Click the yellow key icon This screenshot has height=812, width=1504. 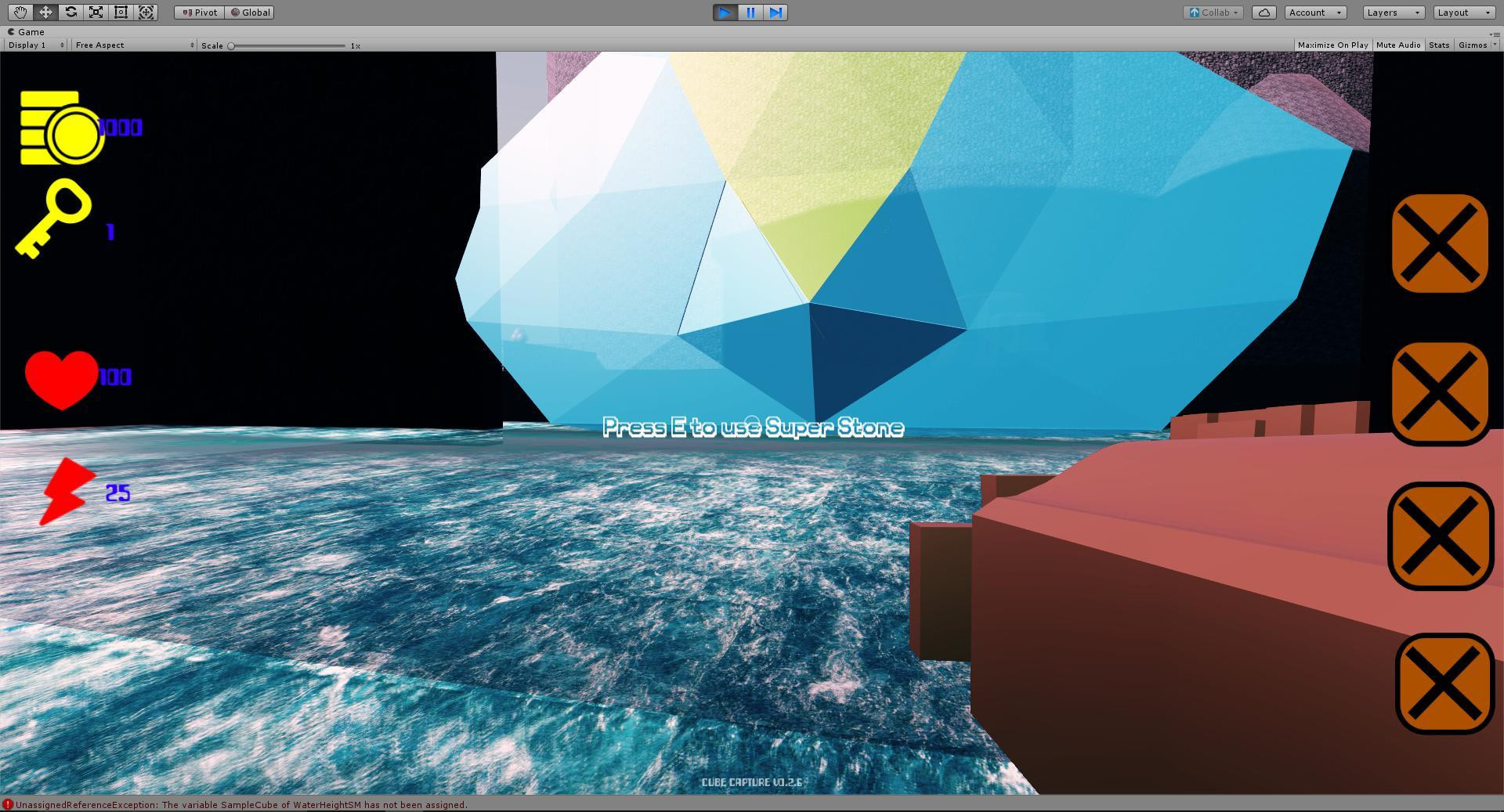54,218
